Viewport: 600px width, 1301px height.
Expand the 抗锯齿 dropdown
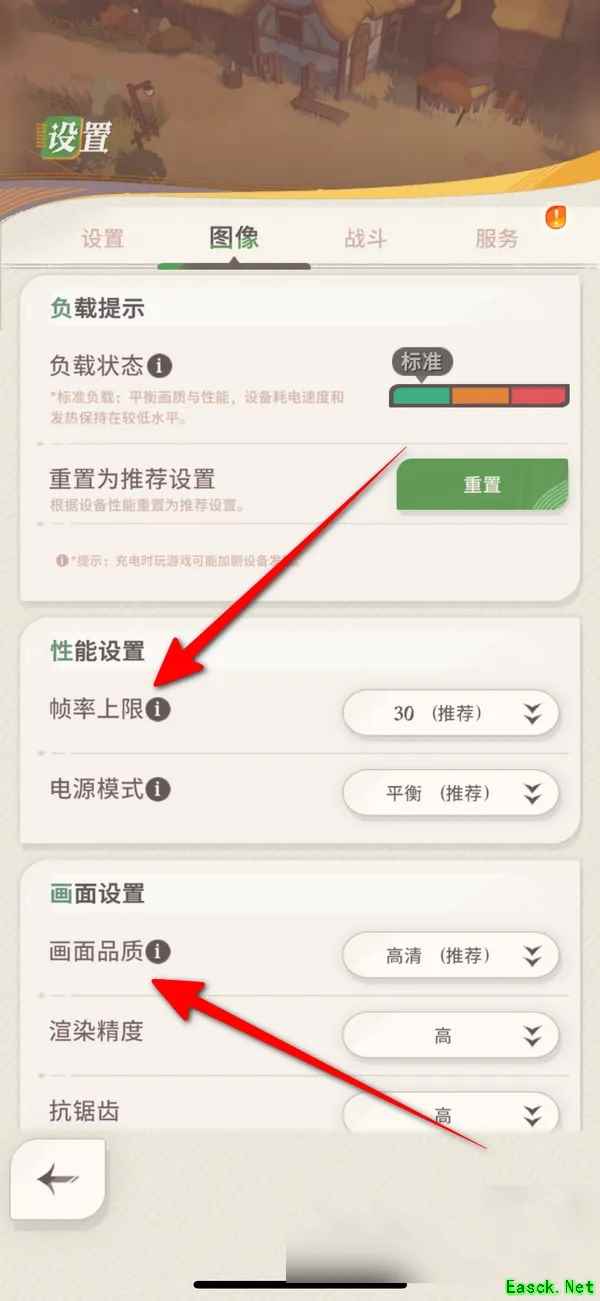tap(450, 1112)
